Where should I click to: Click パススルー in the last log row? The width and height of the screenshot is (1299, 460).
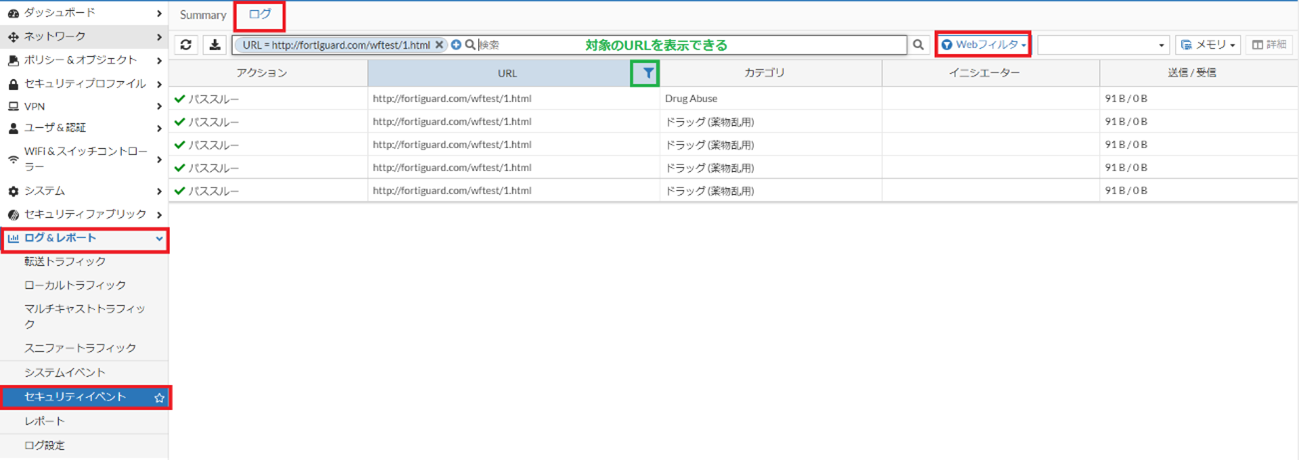(x=214, y=191)
